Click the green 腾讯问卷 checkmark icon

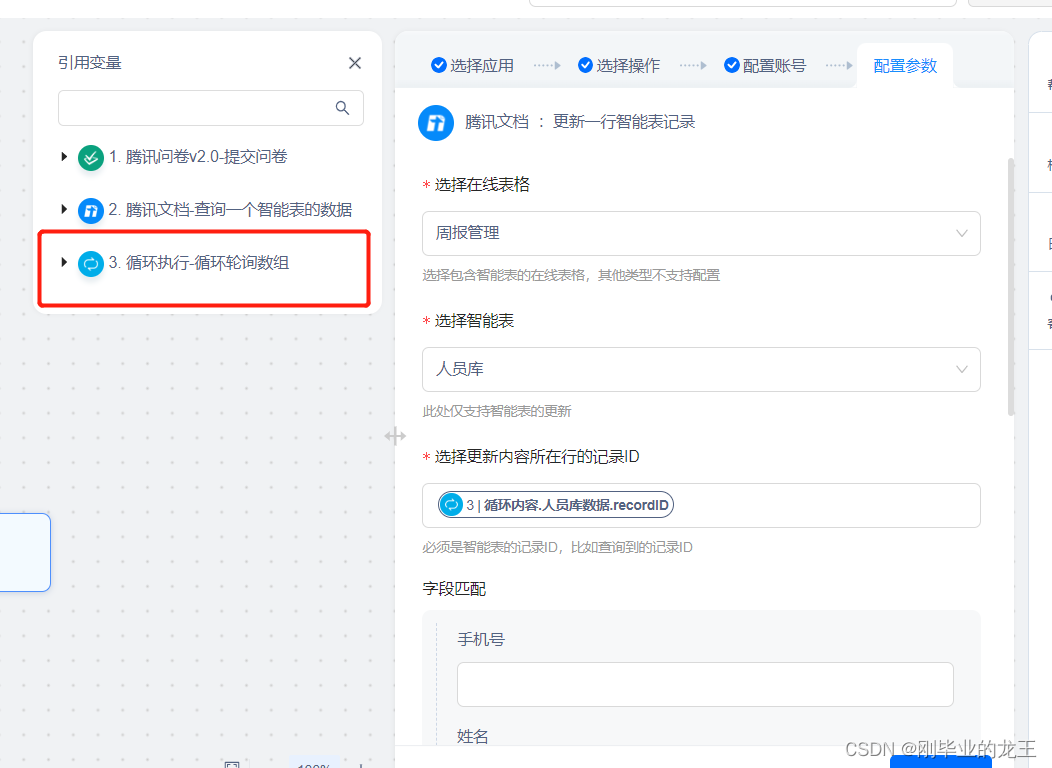coord(91,158)
